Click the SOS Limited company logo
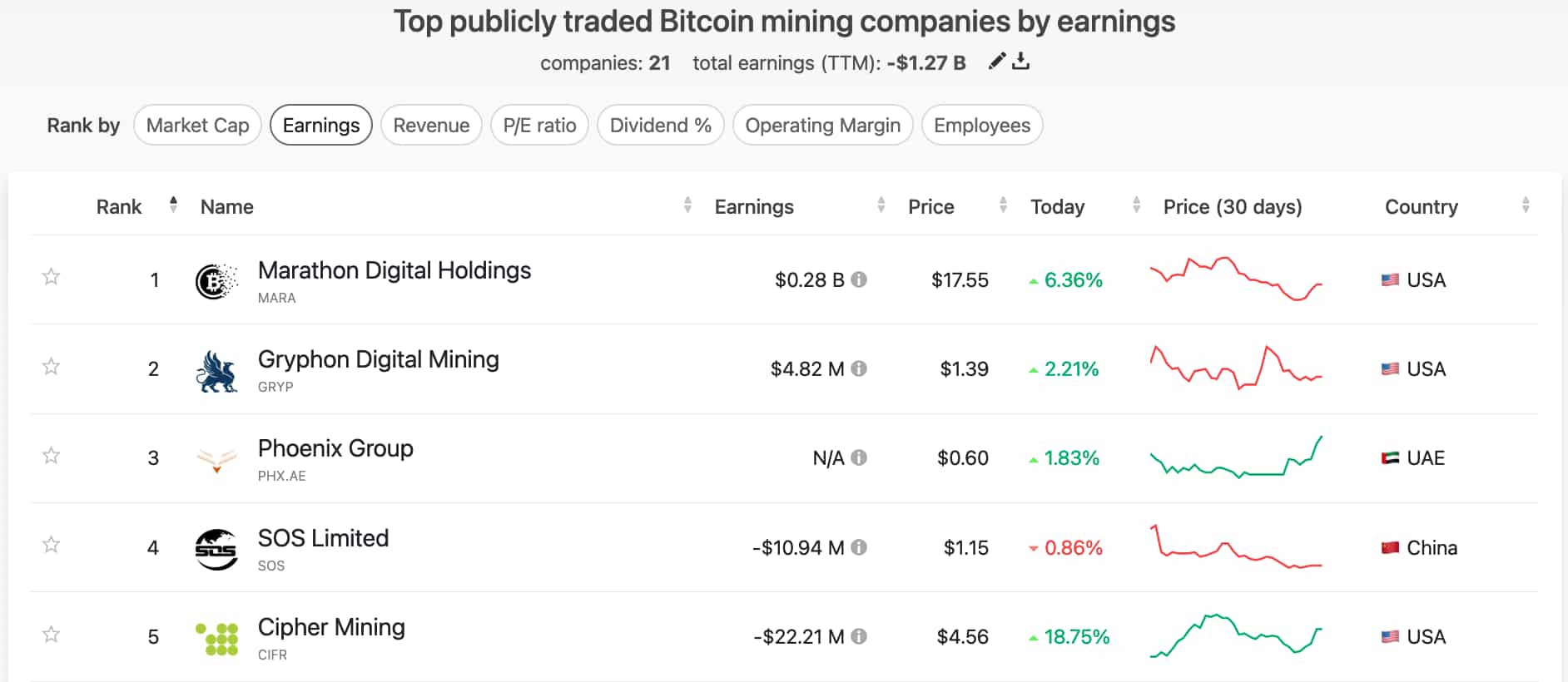Screen dimensions: 1568x682 (215, 547)
